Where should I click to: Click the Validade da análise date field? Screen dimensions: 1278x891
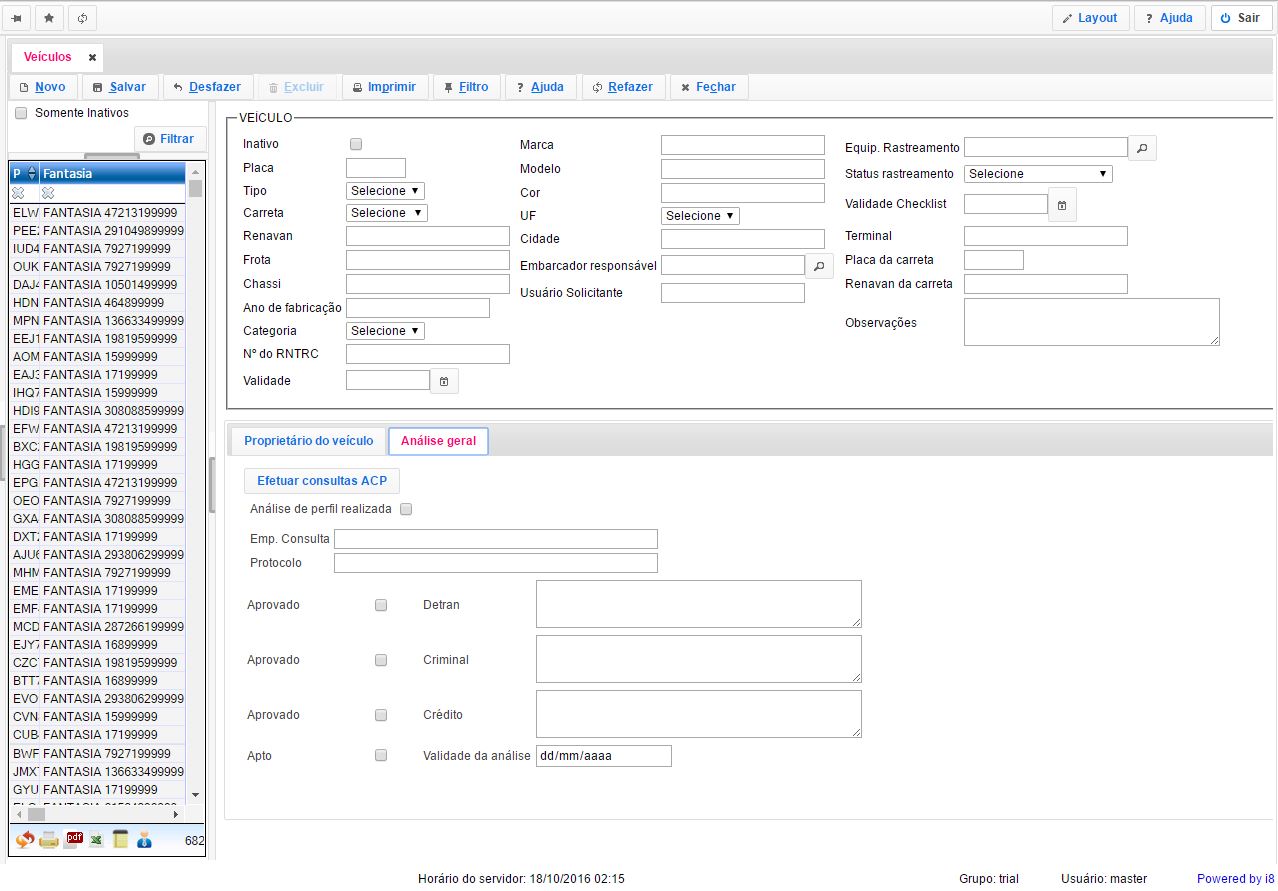pos(604,756)
